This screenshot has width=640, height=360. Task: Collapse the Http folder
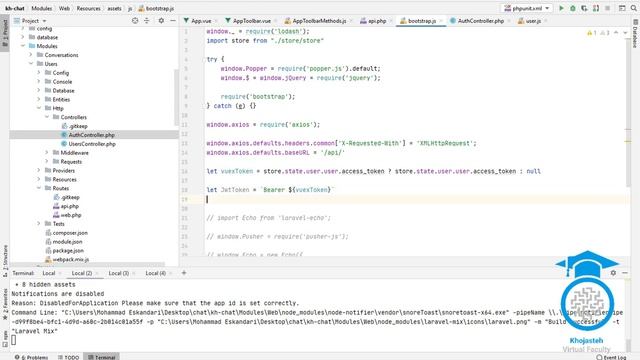[39, 108]
